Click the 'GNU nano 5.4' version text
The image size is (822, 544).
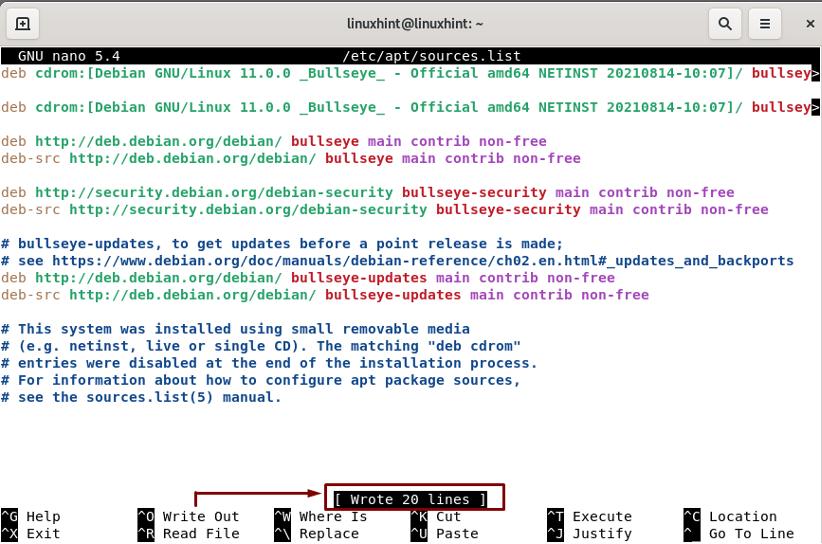(69, 56)
